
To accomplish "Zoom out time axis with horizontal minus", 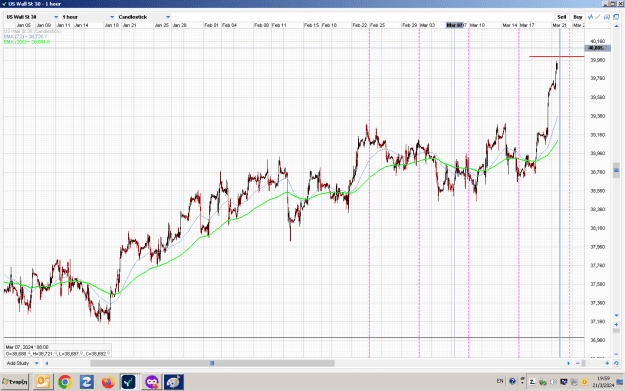I will click(578, 363).
